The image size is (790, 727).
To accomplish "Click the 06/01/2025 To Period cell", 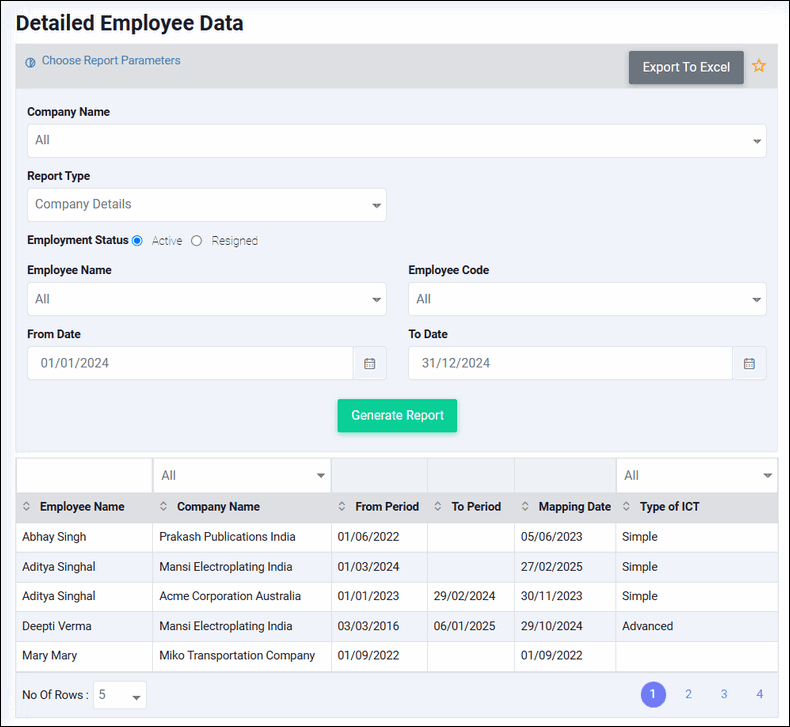I will tap(471, 626).
